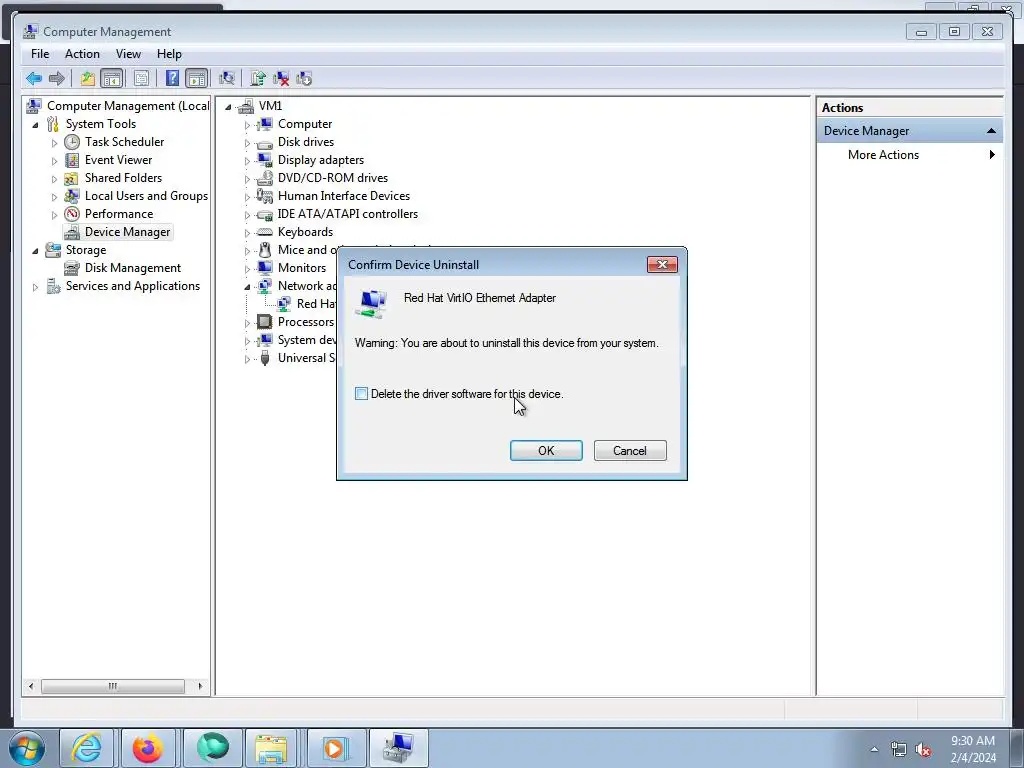
Task: Click the Up one level folder icon
Action: point(88,79)
